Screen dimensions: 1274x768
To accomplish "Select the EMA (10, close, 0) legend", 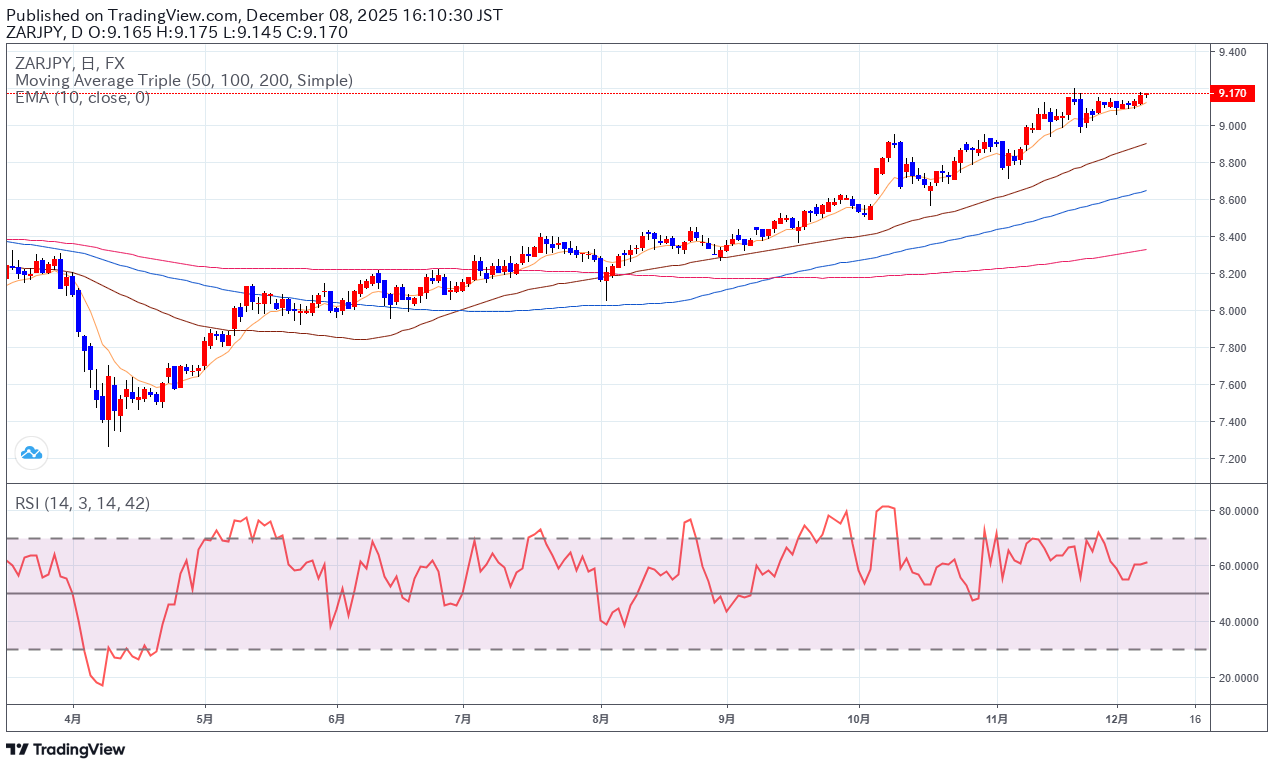I will 82,97.
